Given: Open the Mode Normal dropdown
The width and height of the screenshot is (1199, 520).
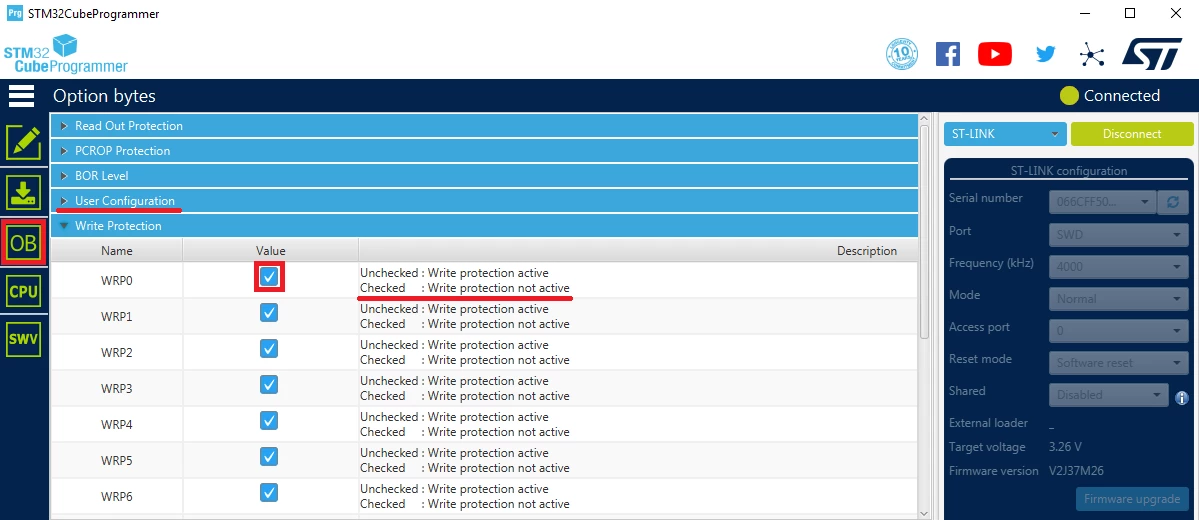Looking at the screenshot, I should [x=1119, y=298].
